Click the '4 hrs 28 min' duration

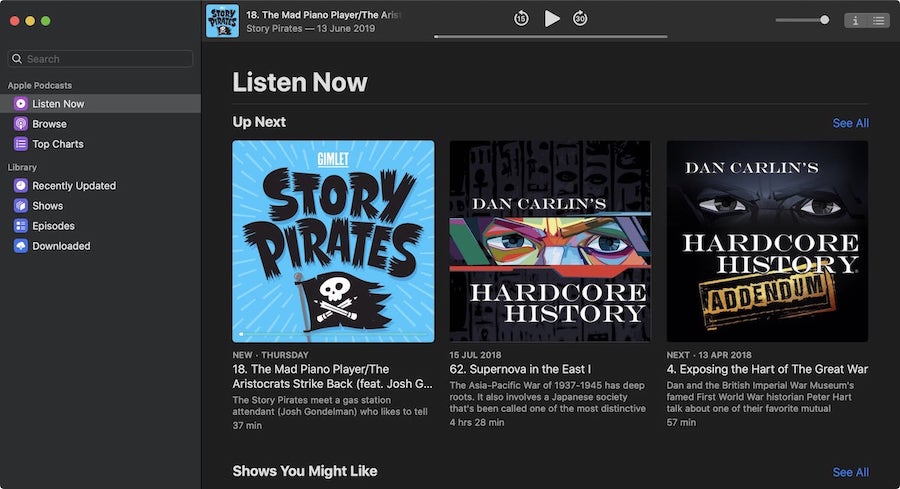point(477,422)
